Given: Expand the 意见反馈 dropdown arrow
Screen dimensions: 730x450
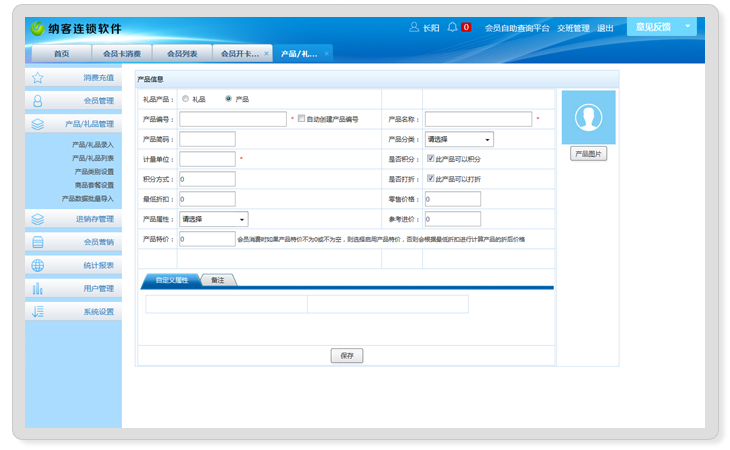Looking at the screenshot, I should 687,27.
